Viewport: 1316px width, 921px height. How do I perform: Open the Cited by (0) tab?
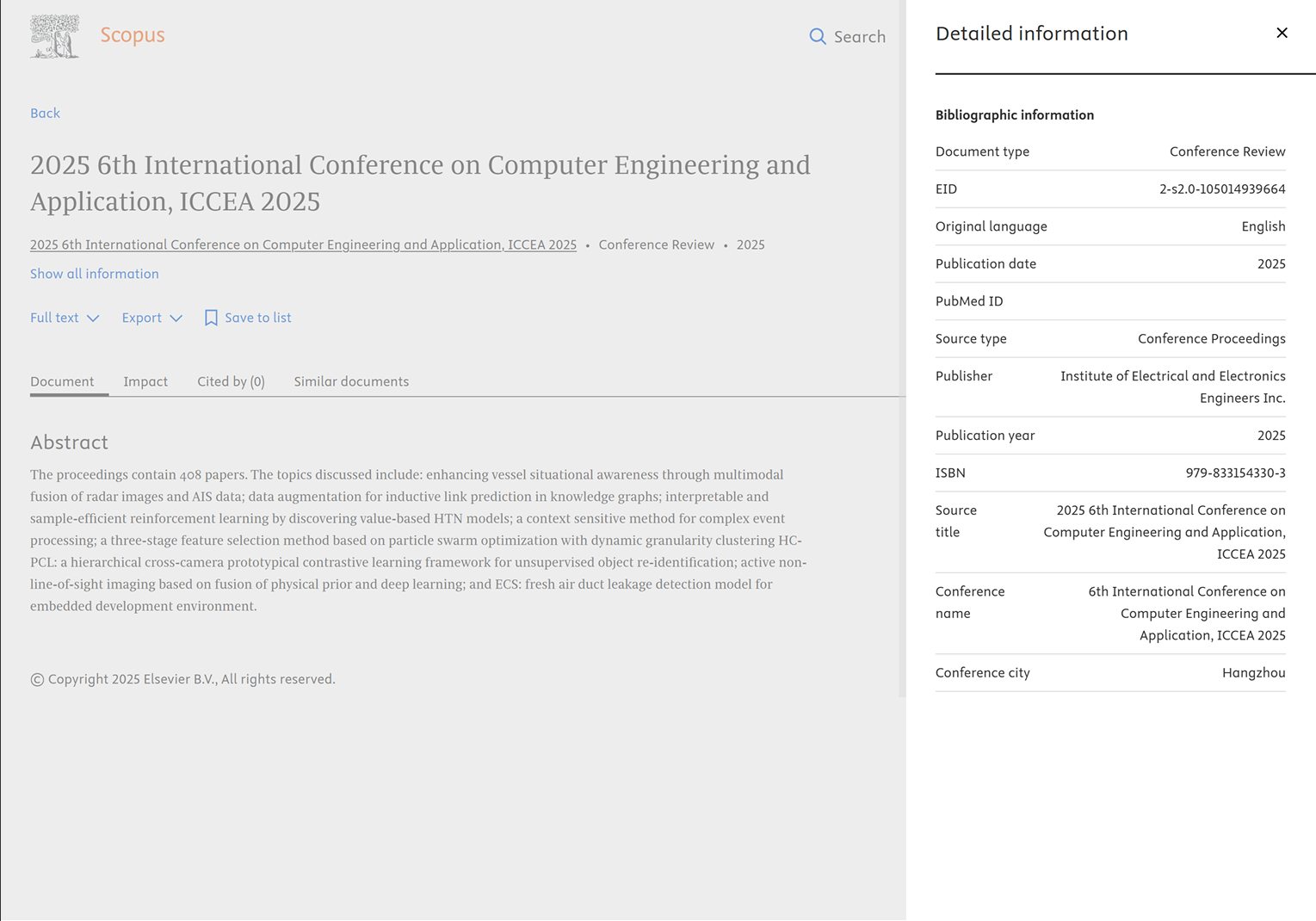[x=231, y=382]
